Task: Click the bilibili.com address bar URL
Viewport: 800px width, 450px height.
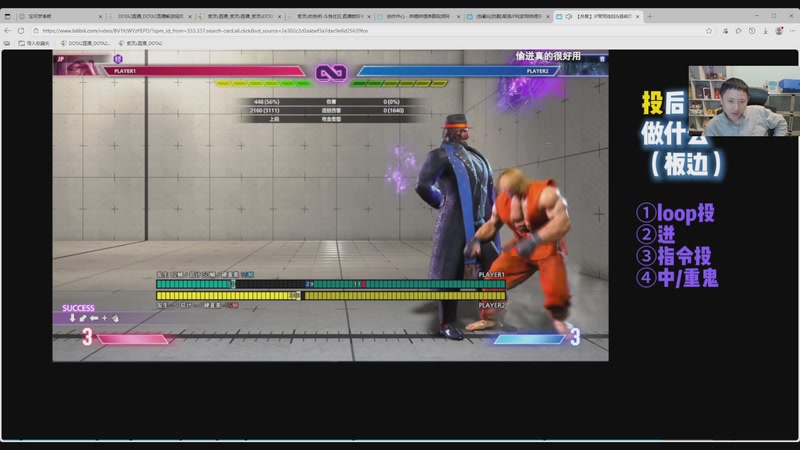Action: (205, 31)
